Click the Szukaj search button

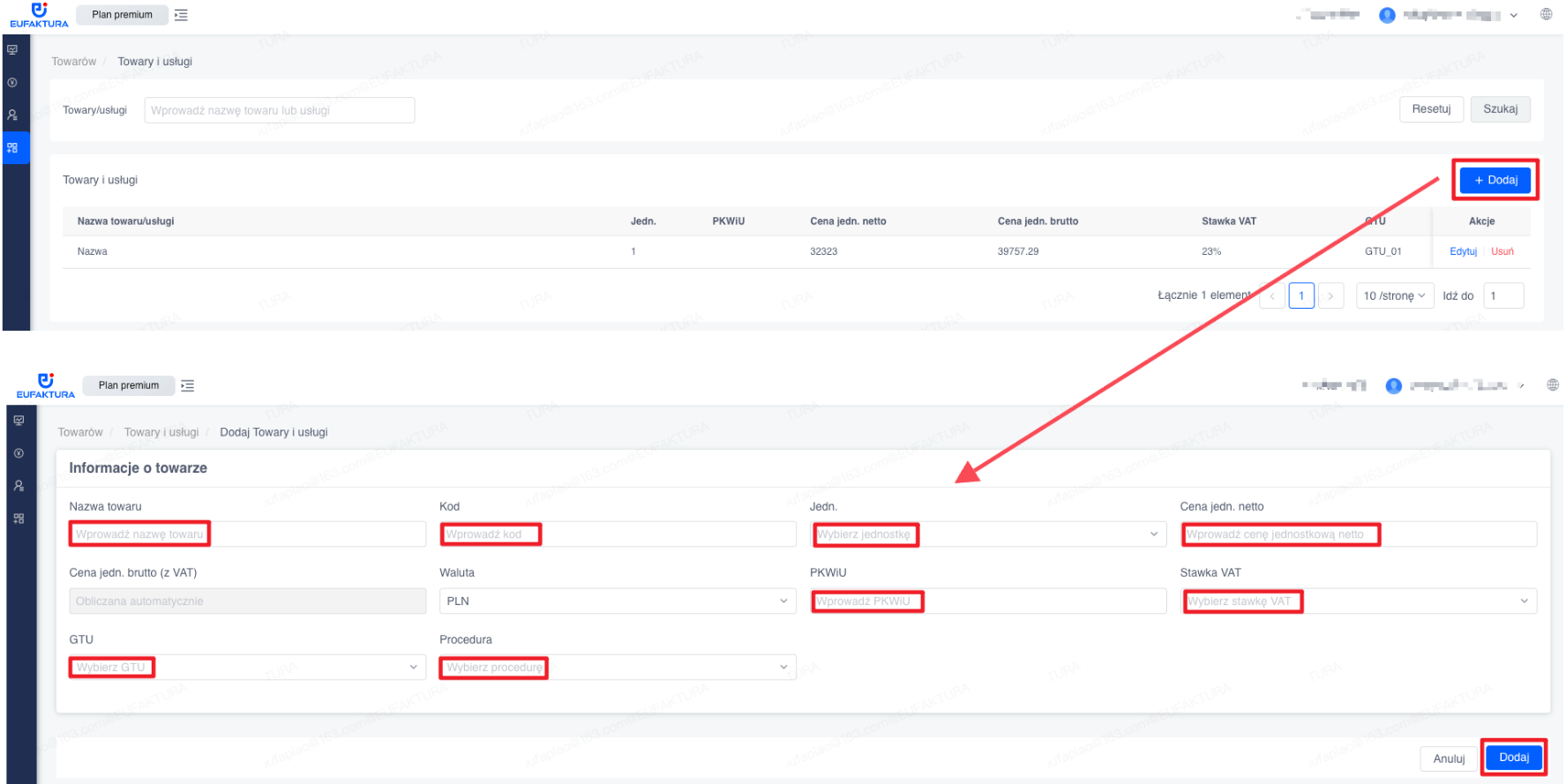(1501, 109)
